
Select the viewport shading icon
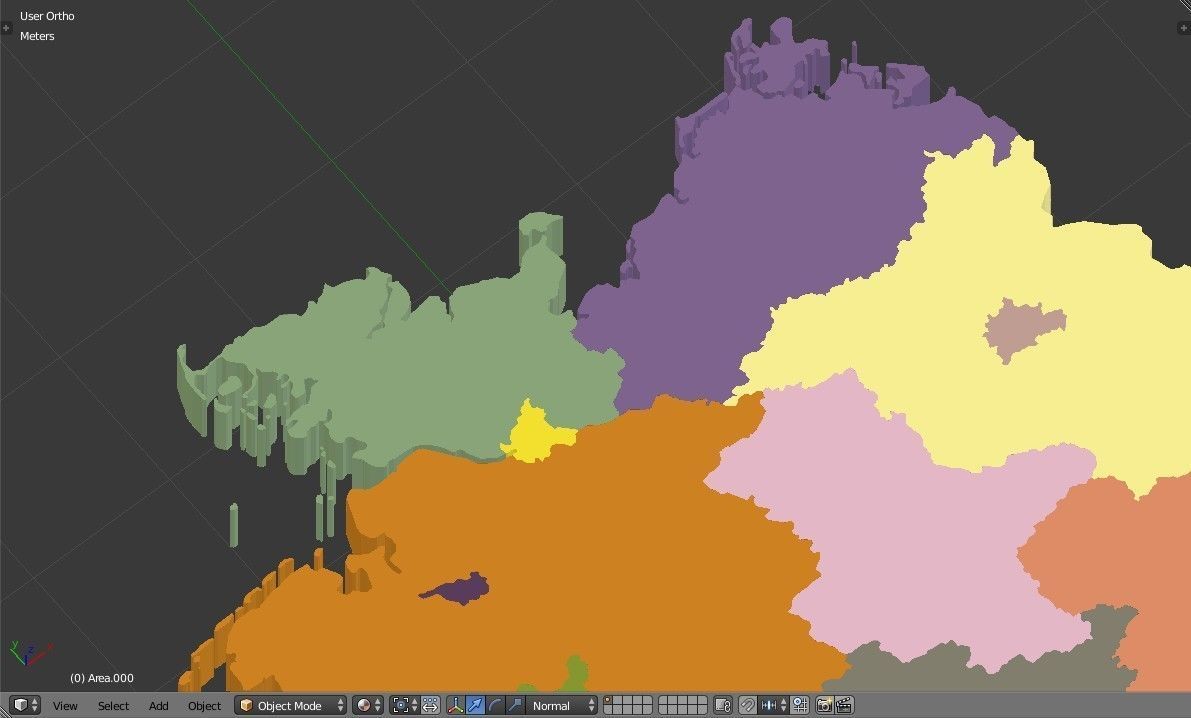click(365, 706)
